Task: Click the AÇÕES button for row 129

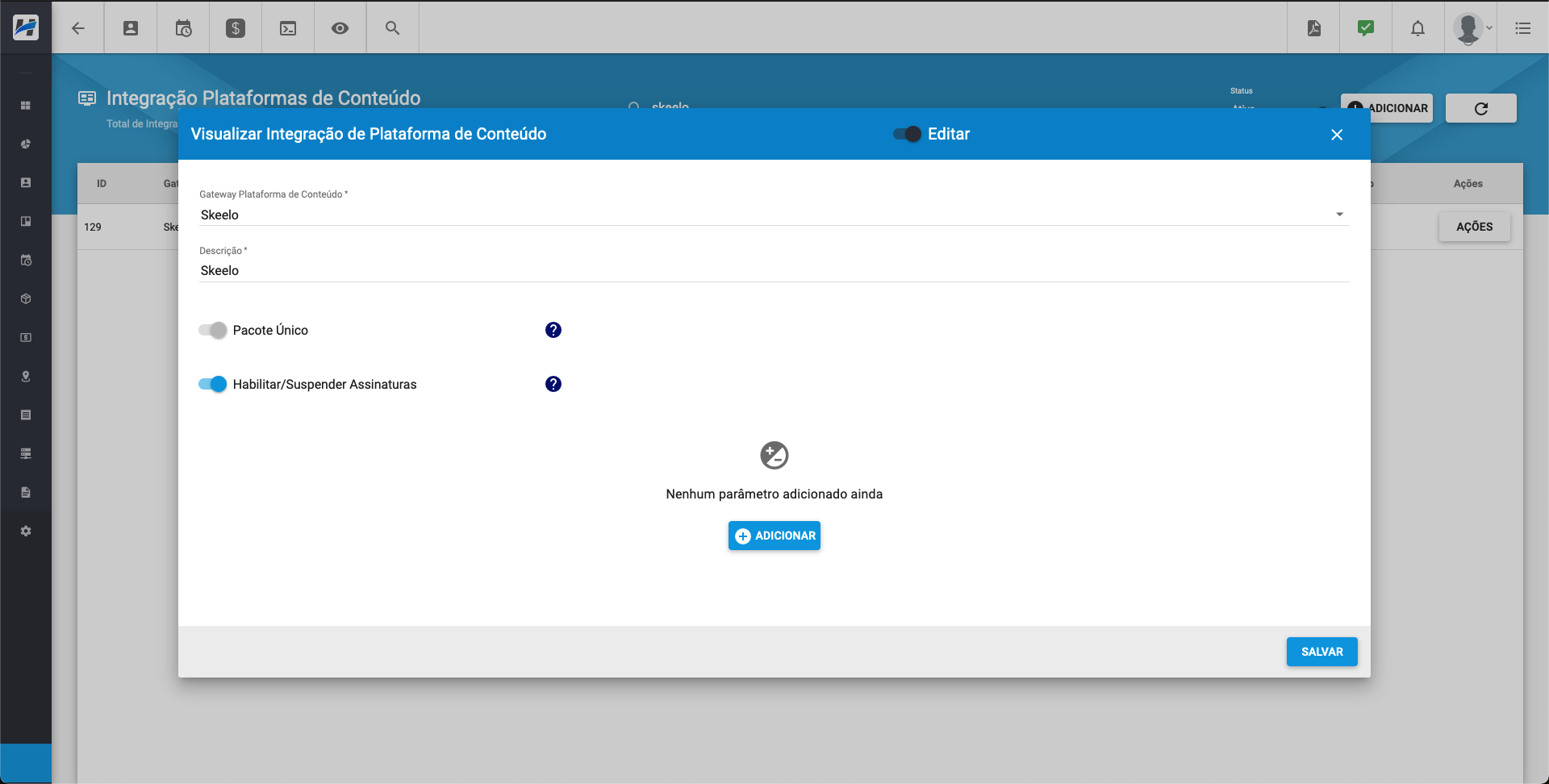Action: click(x=1475, y=227)
